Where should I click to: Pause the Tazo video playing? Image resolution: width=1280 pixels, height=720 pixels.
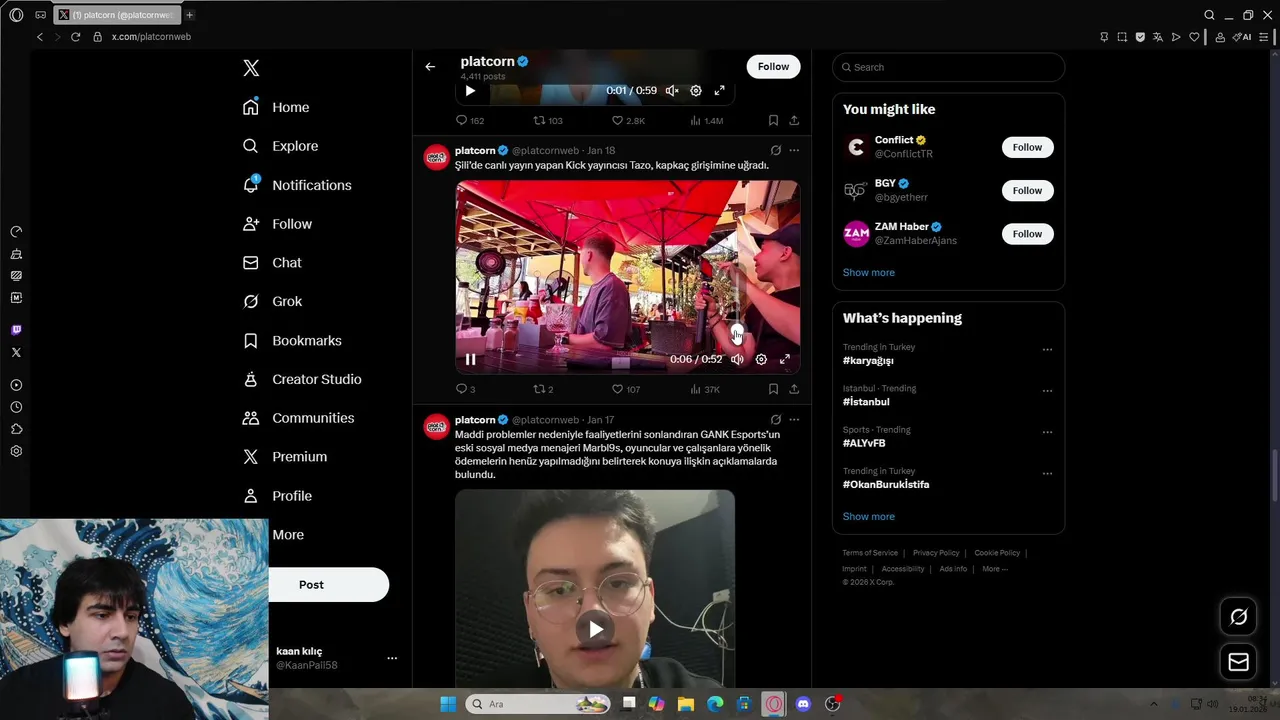coord(470,360)
